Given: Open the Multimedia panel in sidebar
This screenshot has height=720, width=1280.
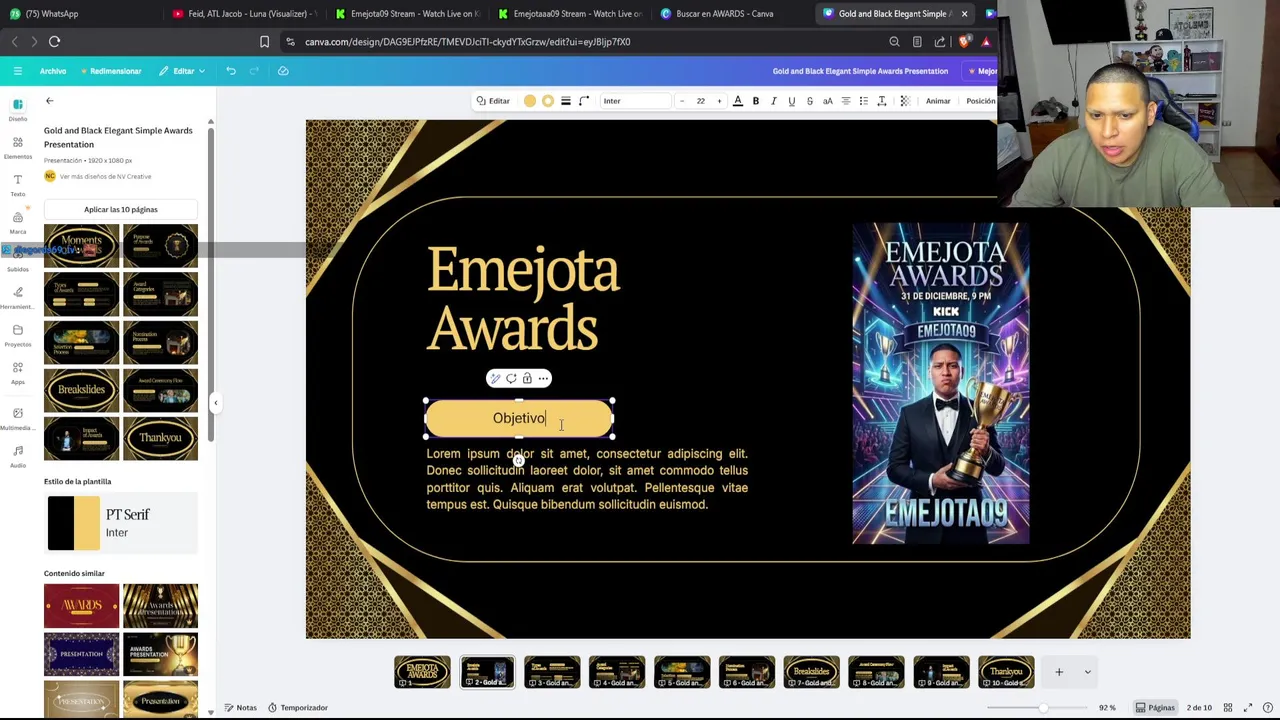Looking at the screenshot, I should coord(18,418).
